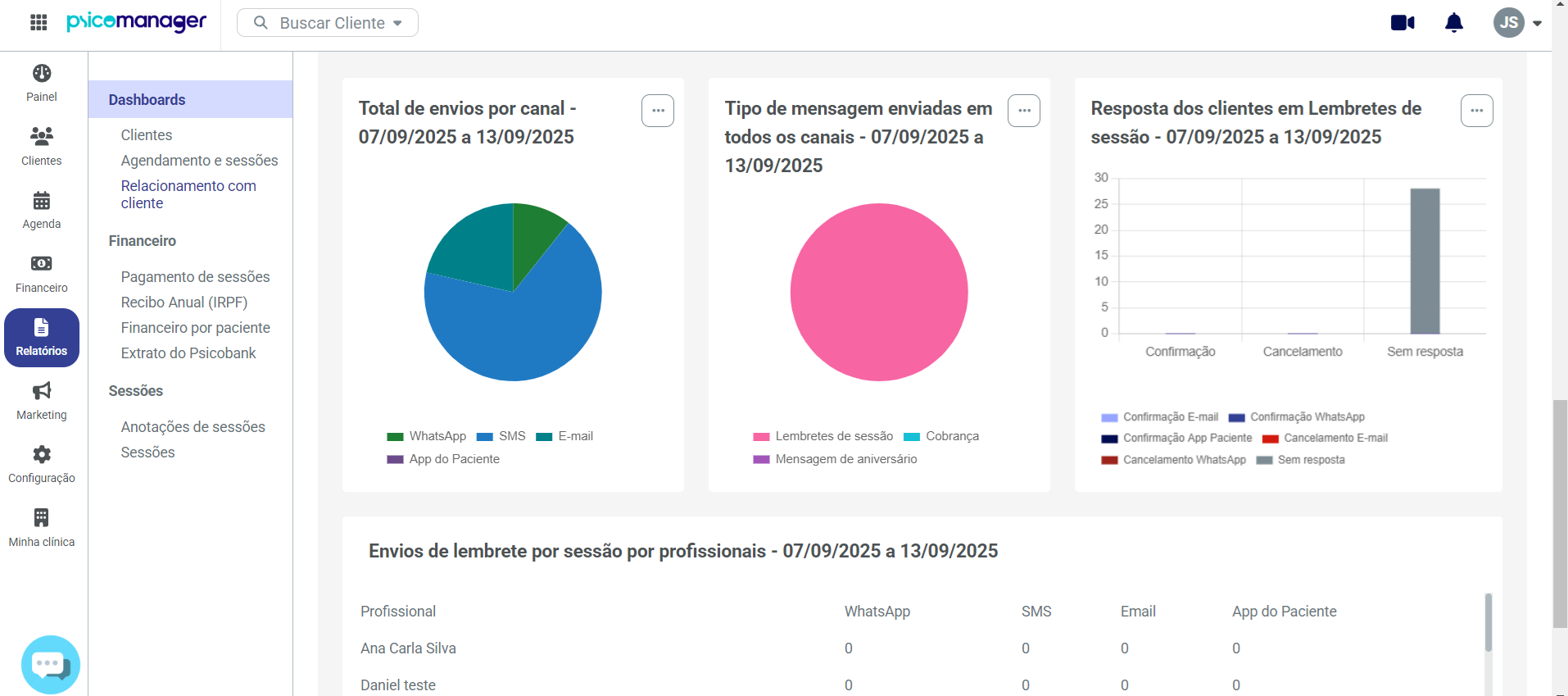This screenshot has width=1568, height=696.
Task: Click the page vertical scrollbar
Action: [1560, 514]
